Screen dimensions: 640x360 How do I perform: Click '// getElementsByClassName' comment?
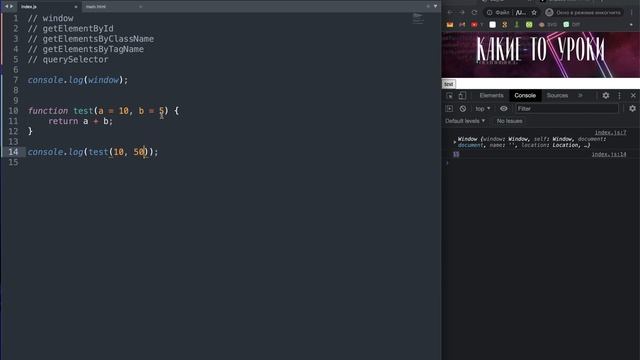point(91,39)
